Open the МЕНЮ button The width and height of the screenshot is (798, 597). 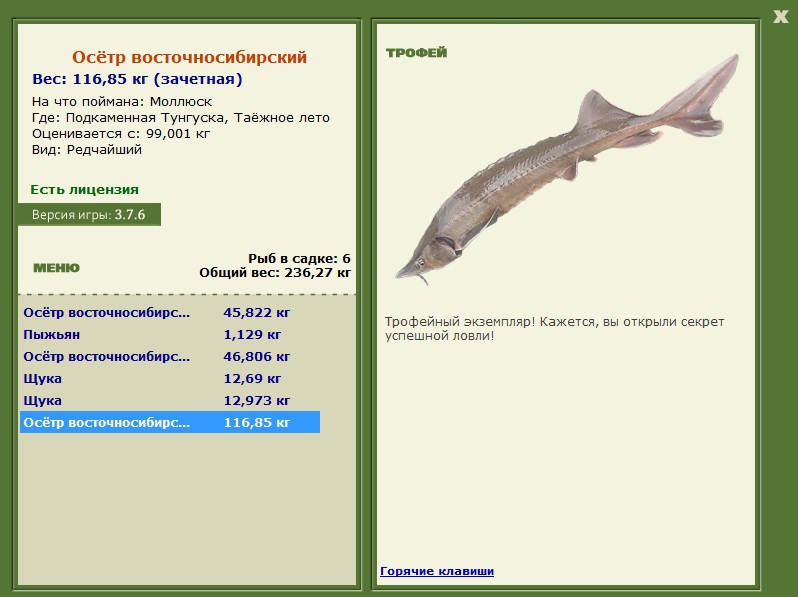[x=56, y=268]
